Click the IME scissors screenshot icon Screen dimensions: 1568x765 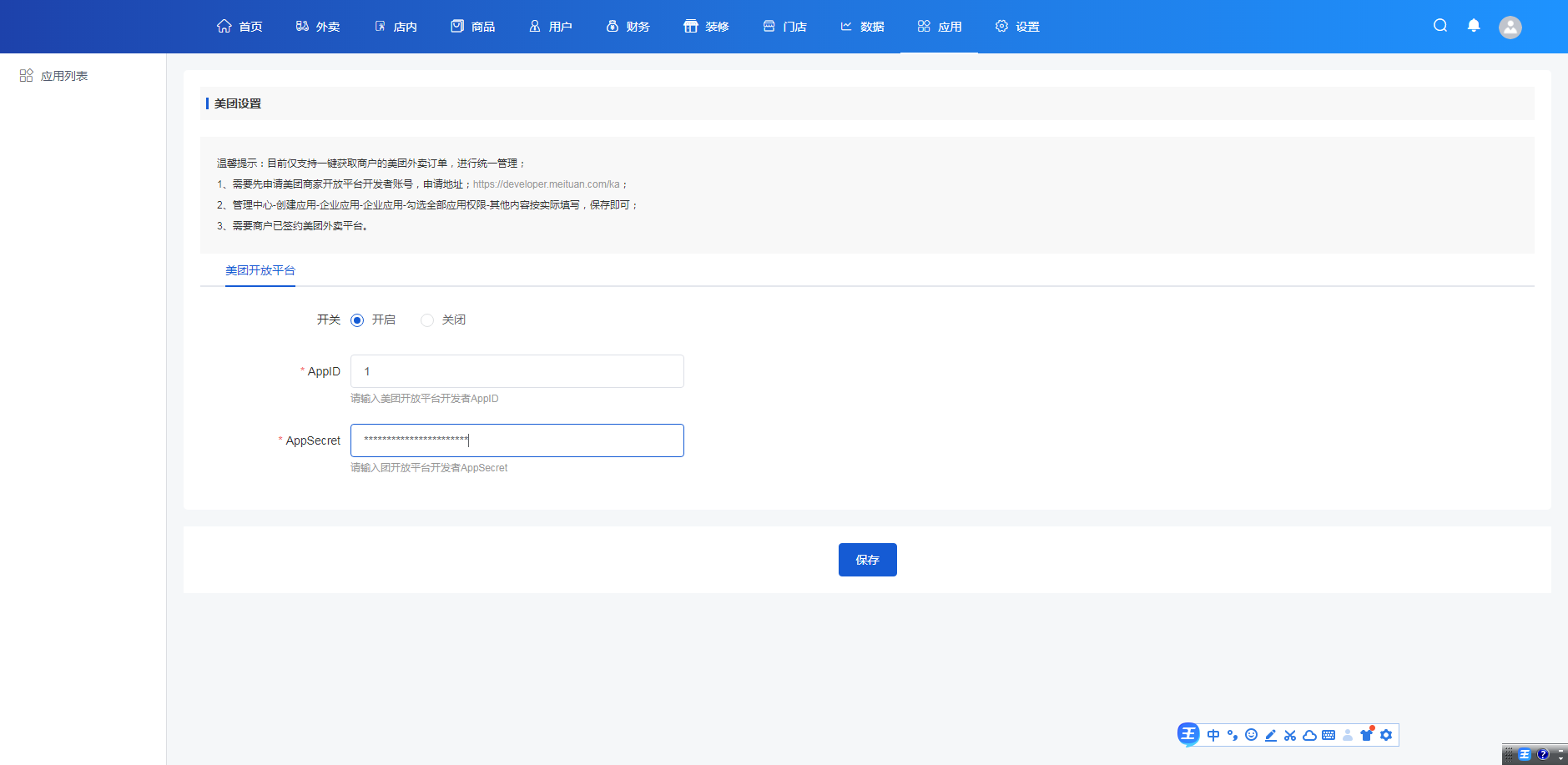(x=1290, y=735)
